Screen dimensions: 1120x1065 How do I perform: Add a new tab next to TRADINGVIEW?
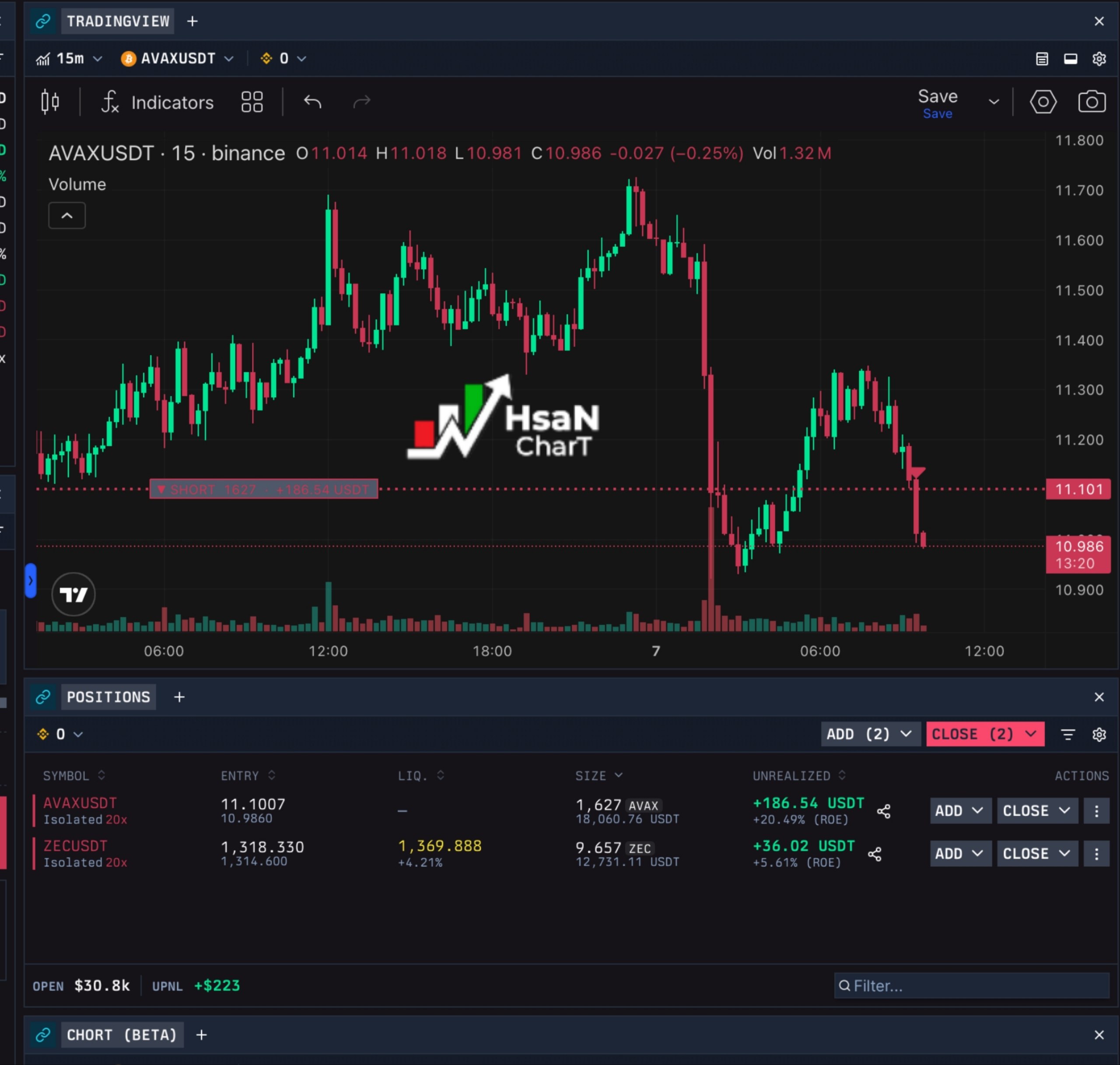coord(192,21)
